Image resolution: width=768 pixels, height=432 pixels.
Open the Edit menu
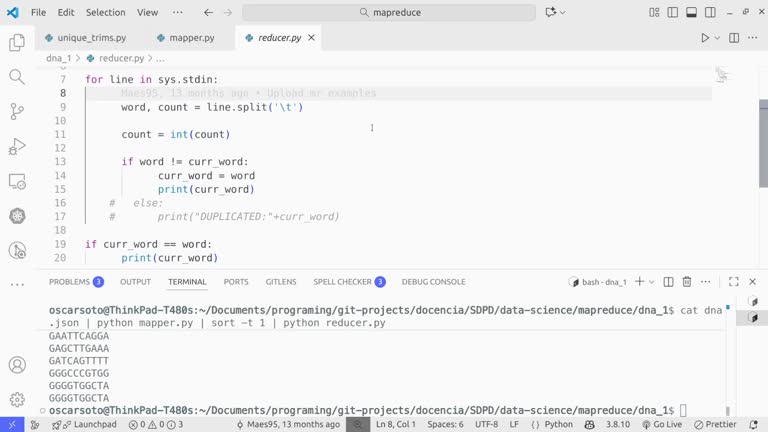[66, 12]
